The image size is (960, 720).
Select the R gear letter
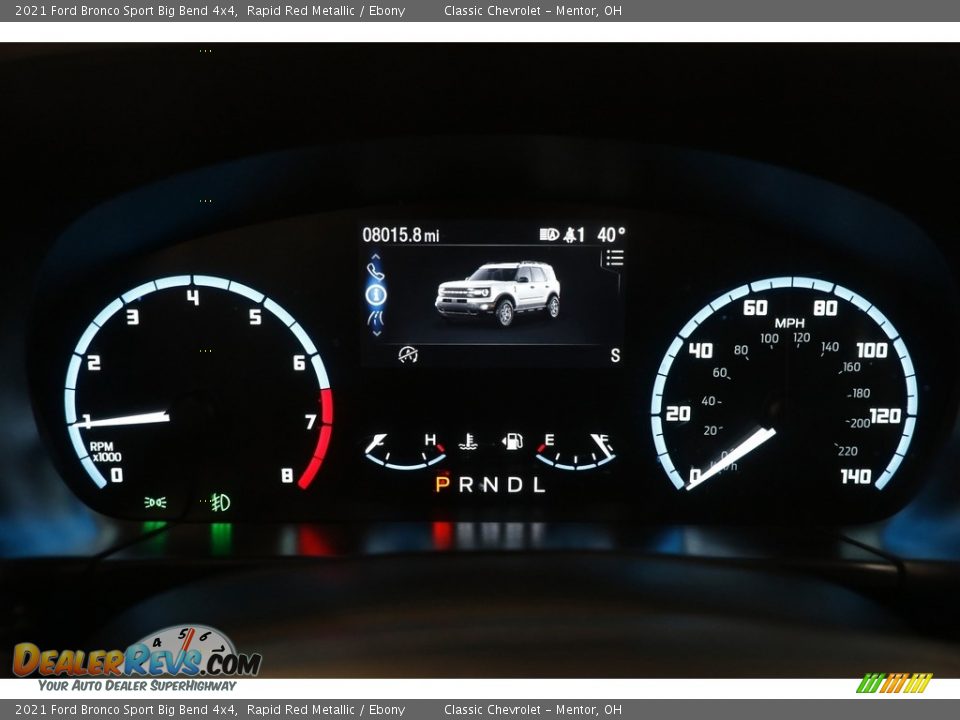click(x=466, y=485)
